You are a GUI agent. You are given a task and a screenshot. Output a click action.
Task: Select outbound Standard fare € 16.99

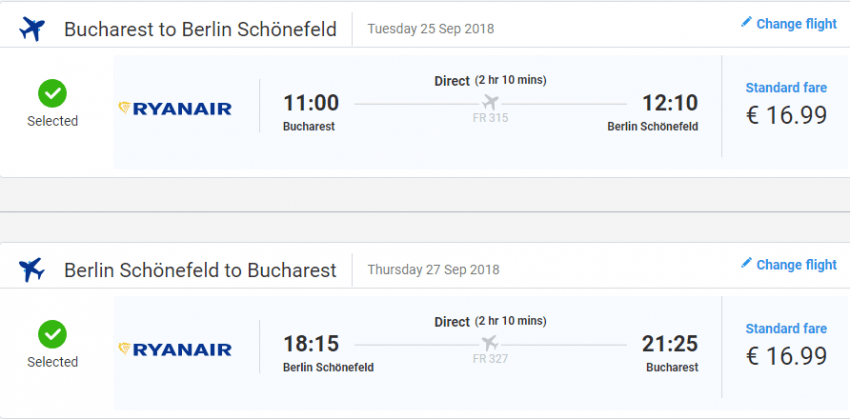point(786,115)
